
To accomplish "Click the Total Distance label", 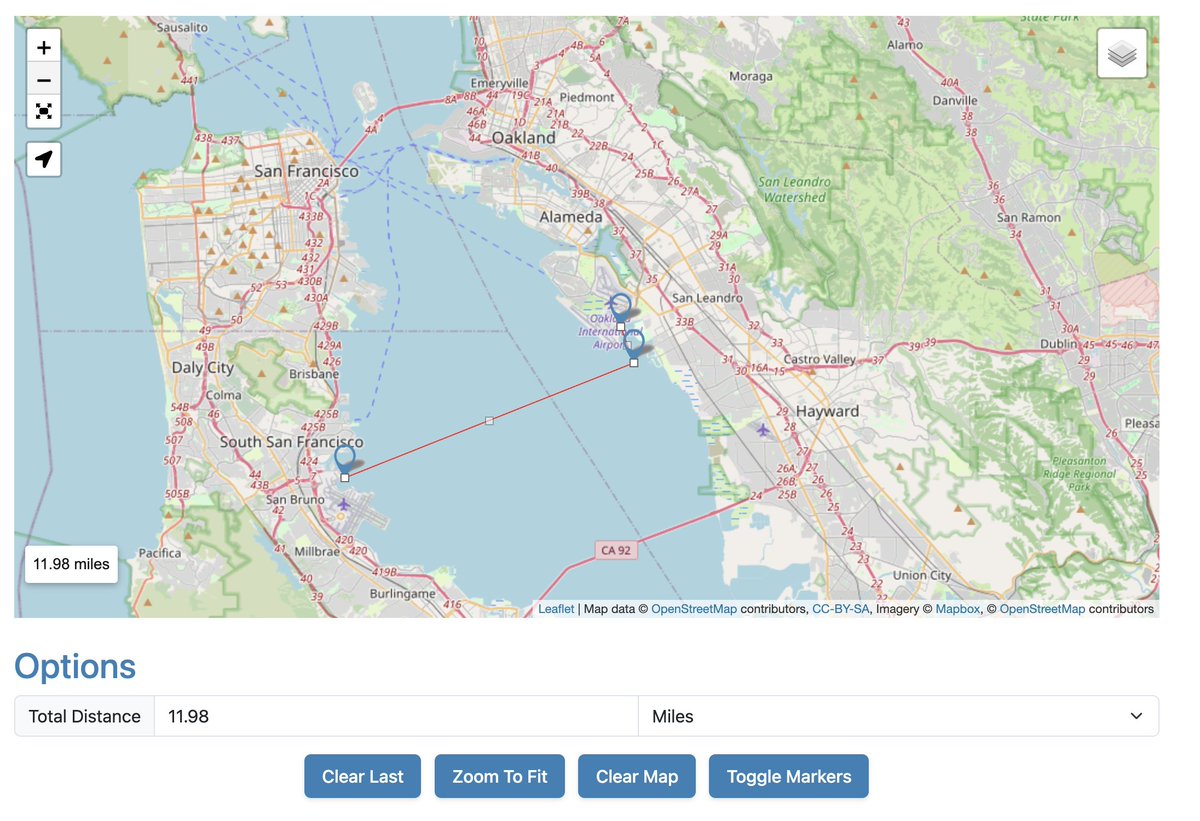I will pos(85,716).
